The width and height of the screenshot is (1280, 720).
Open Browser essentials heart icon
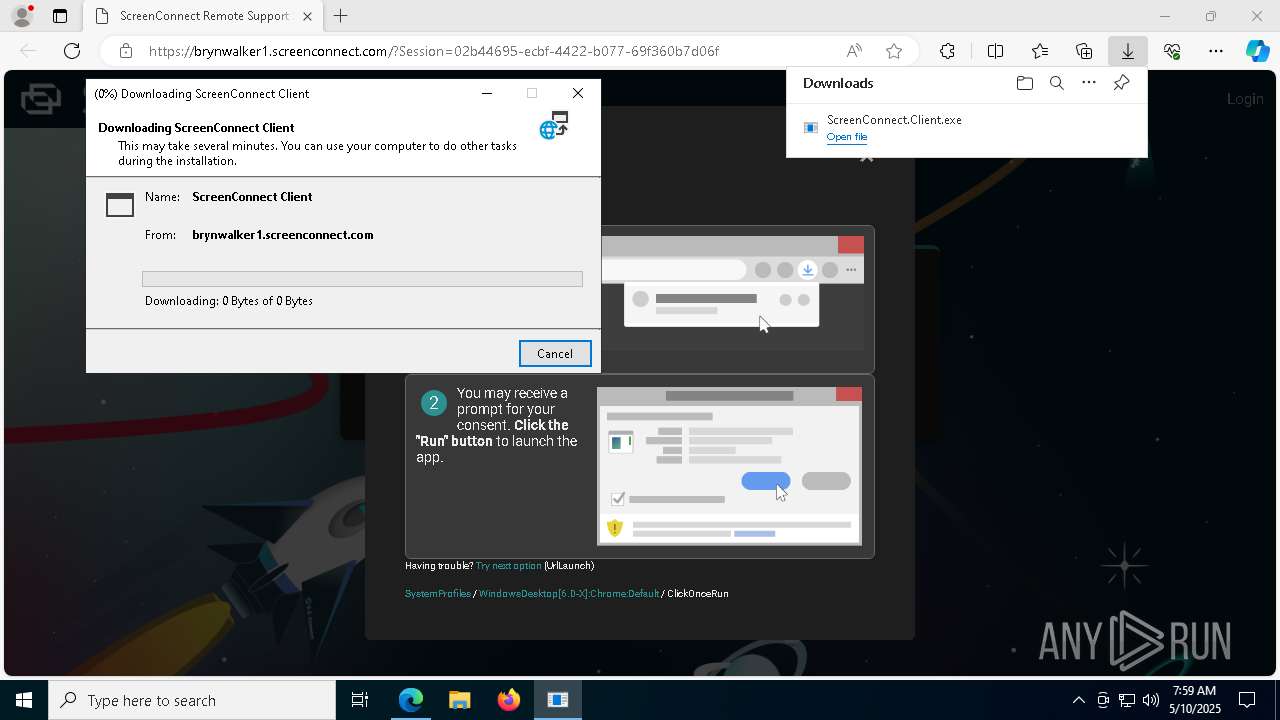(x=1172, y=51)
